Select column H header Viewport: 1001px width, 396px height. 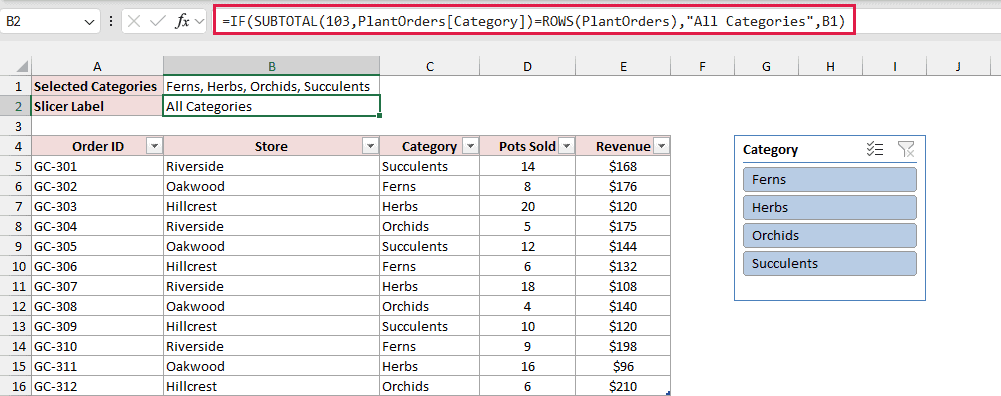coord(830,66)
